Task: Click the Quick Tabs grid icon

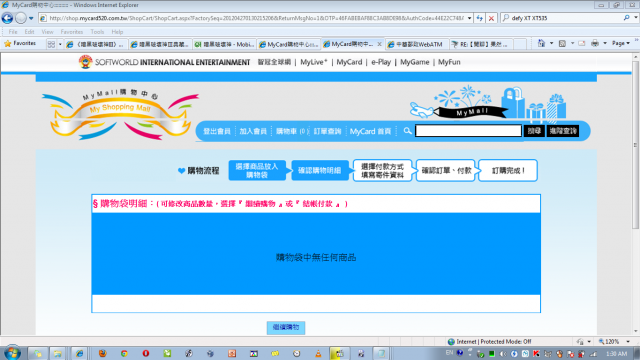Action: click(x=51, y=44)
